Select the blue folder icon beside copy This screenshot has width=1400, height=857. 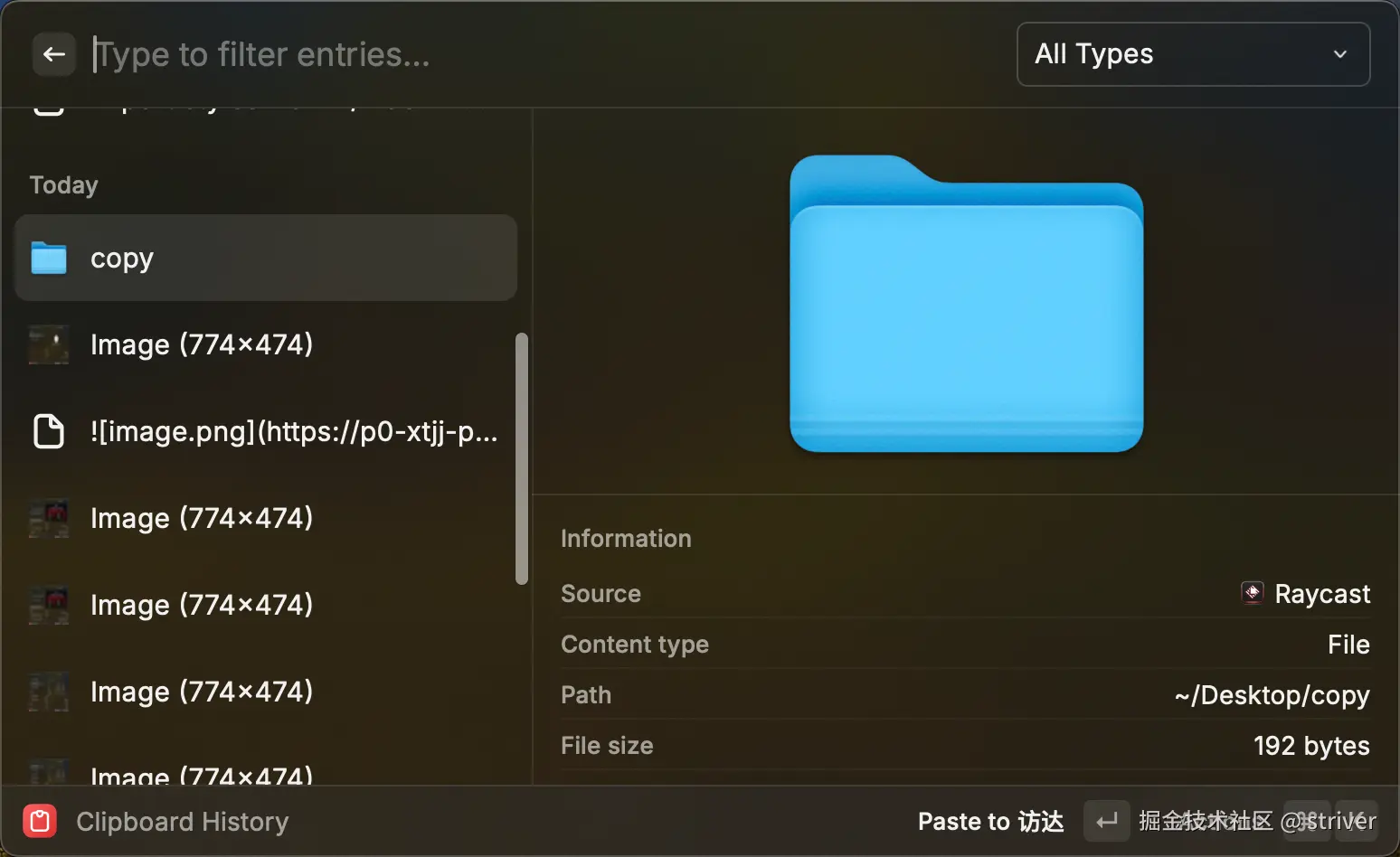click(49, 258)
